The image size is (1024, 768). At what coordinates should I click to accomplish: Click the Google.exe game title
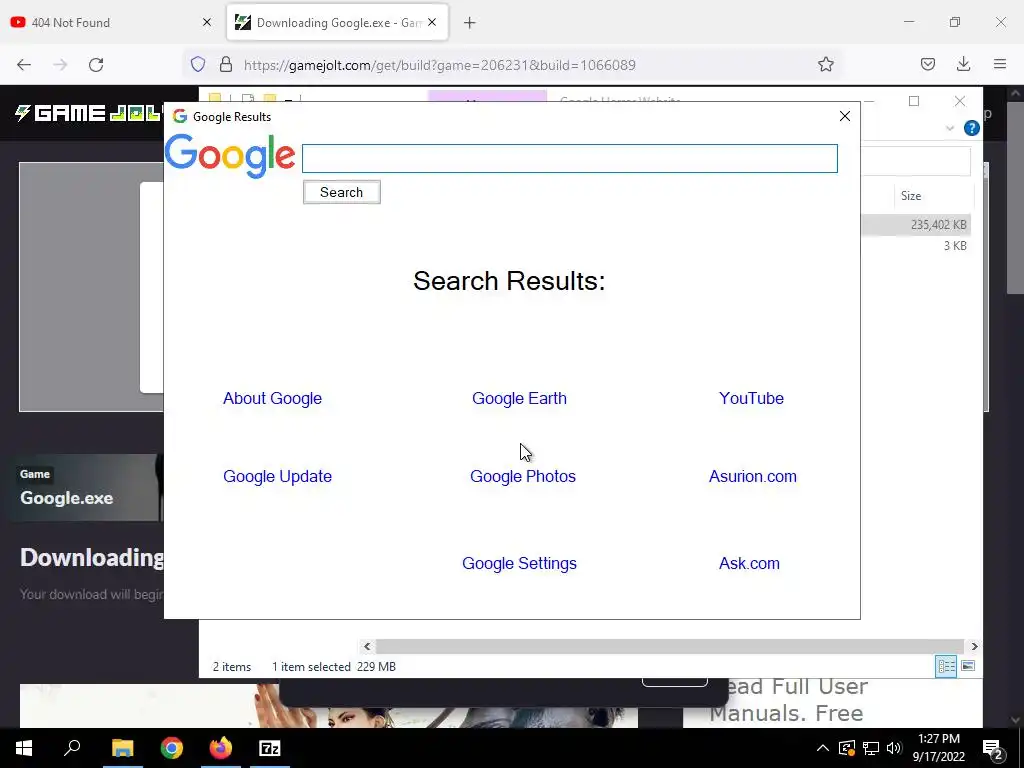coord(67,498)
